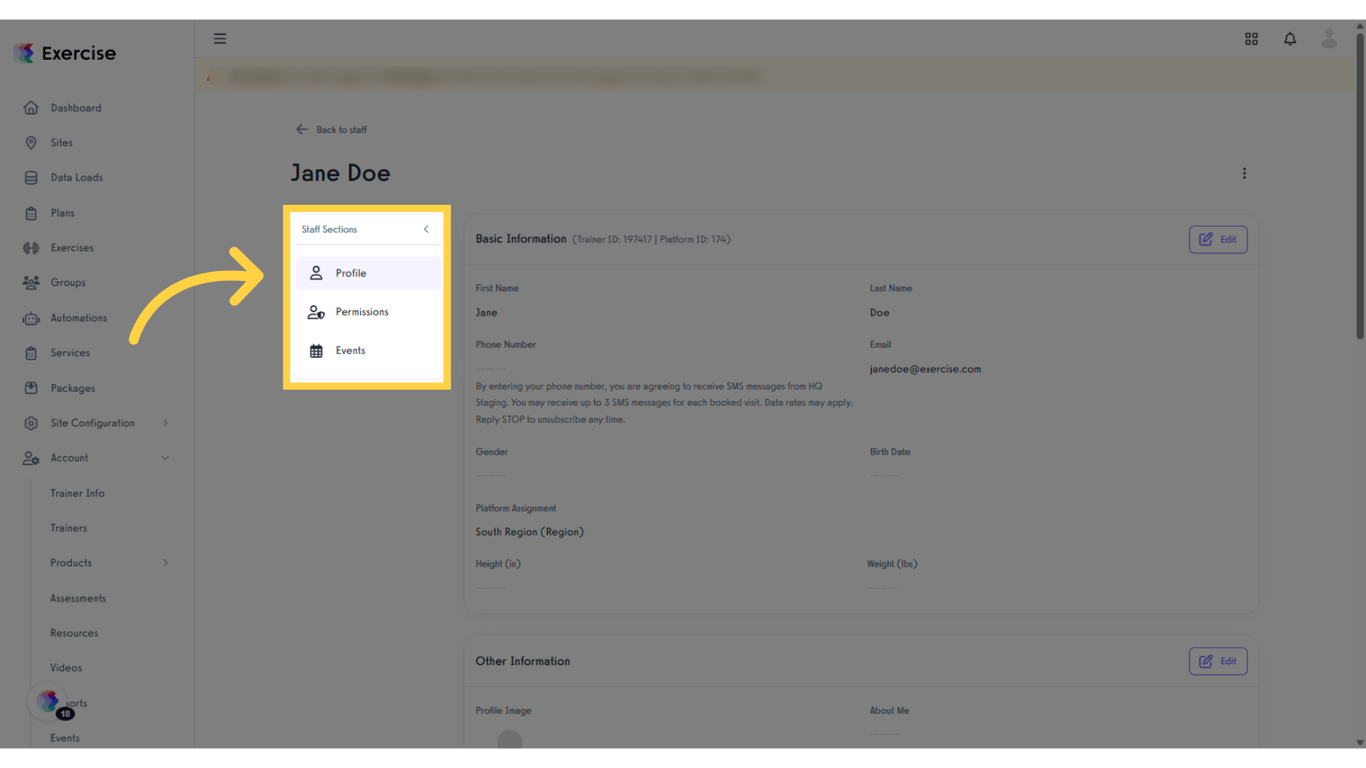
Task: Click the Automations robot icon
Action: click(31, 318)
